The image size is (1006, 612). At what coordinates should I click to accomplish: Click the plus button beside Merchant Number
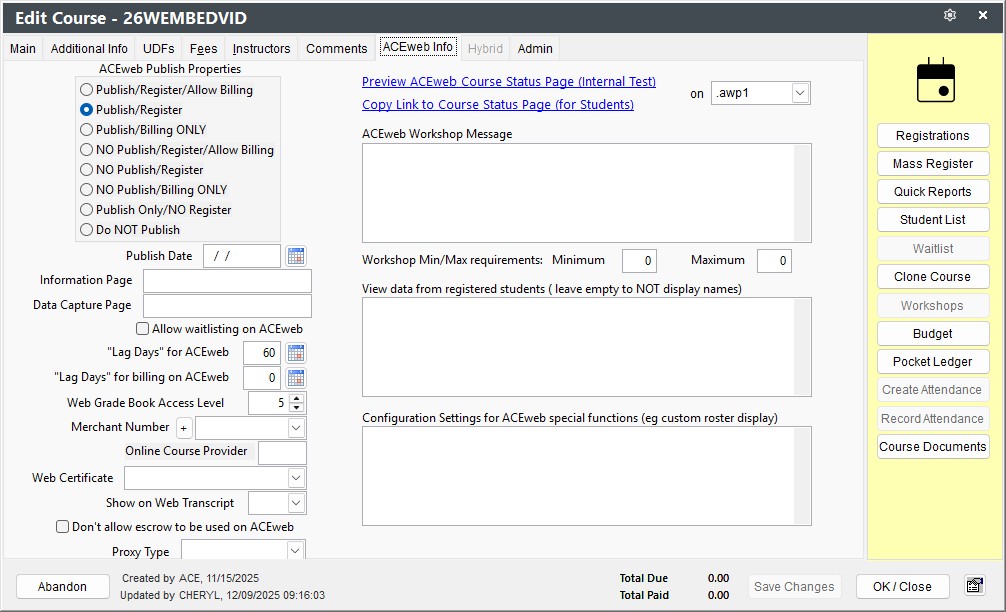pyautogui.click(x=183, y=428)
